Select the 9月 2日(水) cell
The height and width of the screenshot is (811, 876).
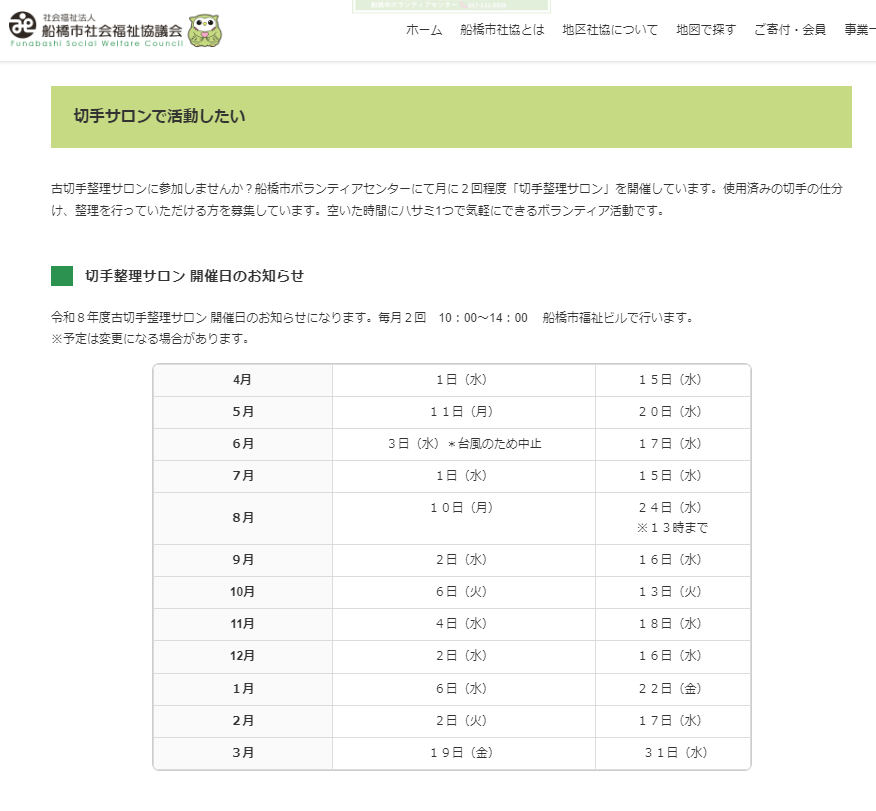[464, 560]
